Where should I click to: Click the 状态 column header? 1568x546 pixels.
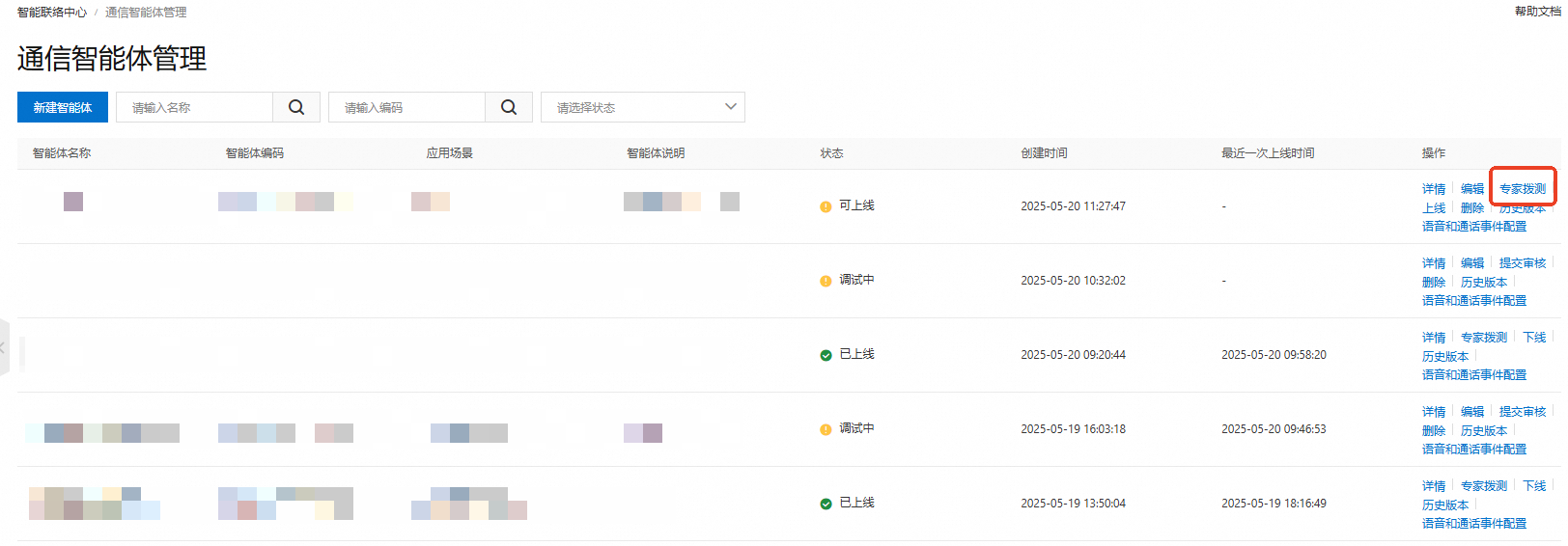832,153
